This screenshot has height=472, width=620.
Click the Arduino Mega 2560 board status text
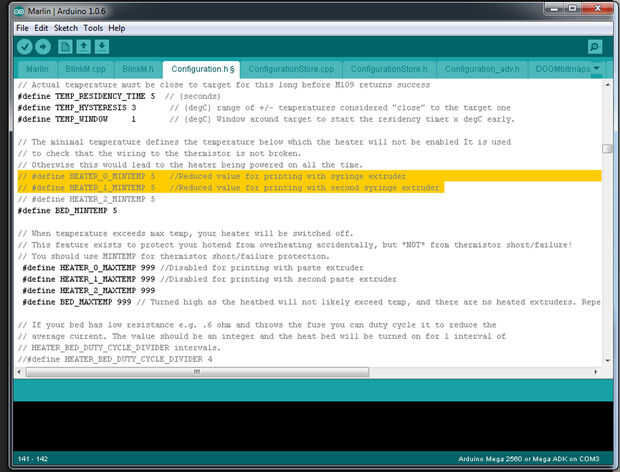coord(529,459)
